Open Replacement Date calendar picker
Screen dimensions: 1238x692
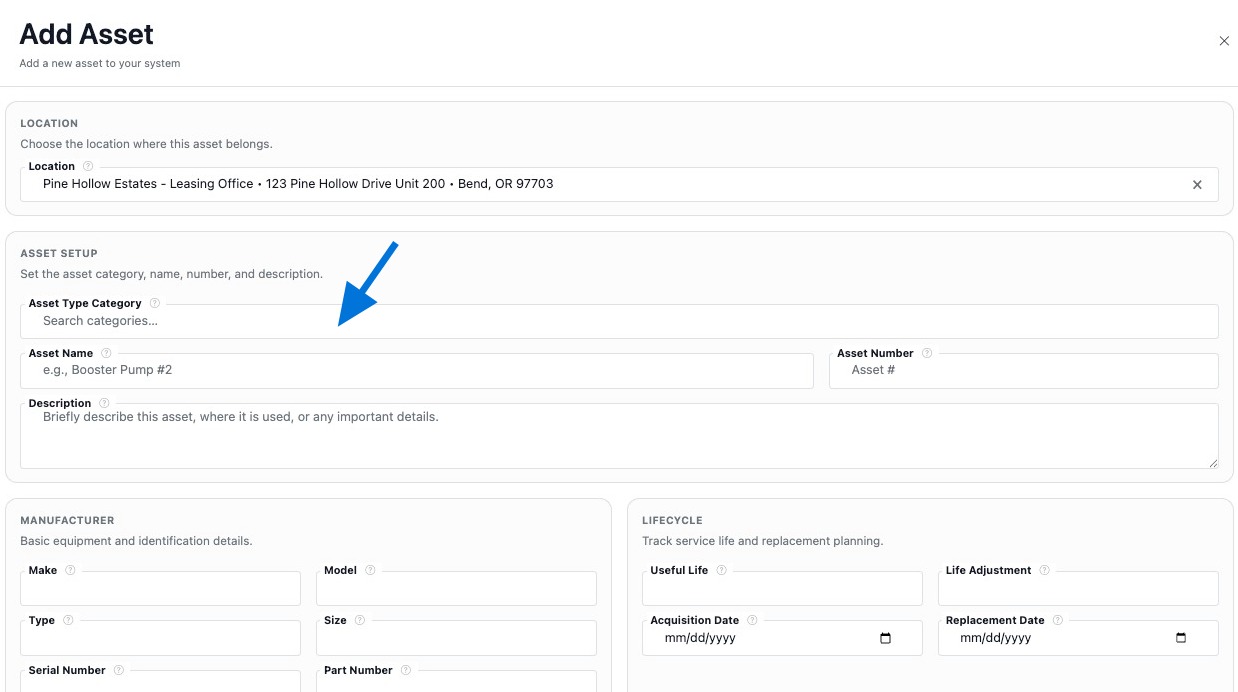(x=1181, y=638)
